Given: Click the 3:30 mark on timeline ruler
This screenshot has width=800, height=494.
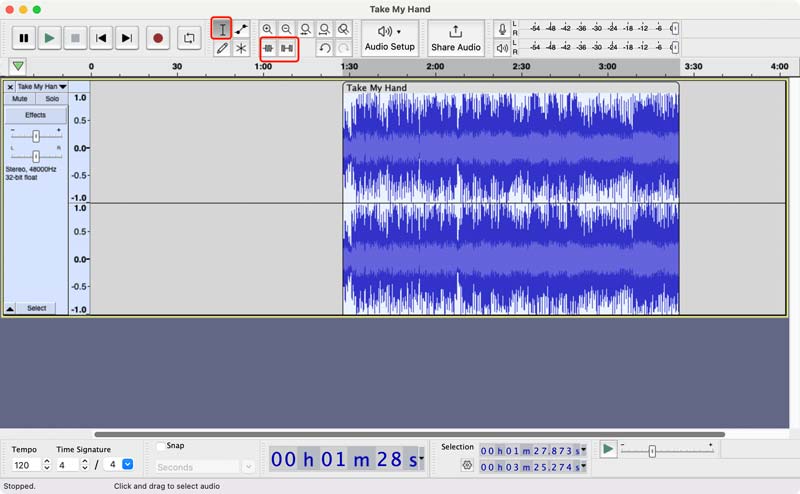Looking at the screenshot, I should tap(693, 66).
